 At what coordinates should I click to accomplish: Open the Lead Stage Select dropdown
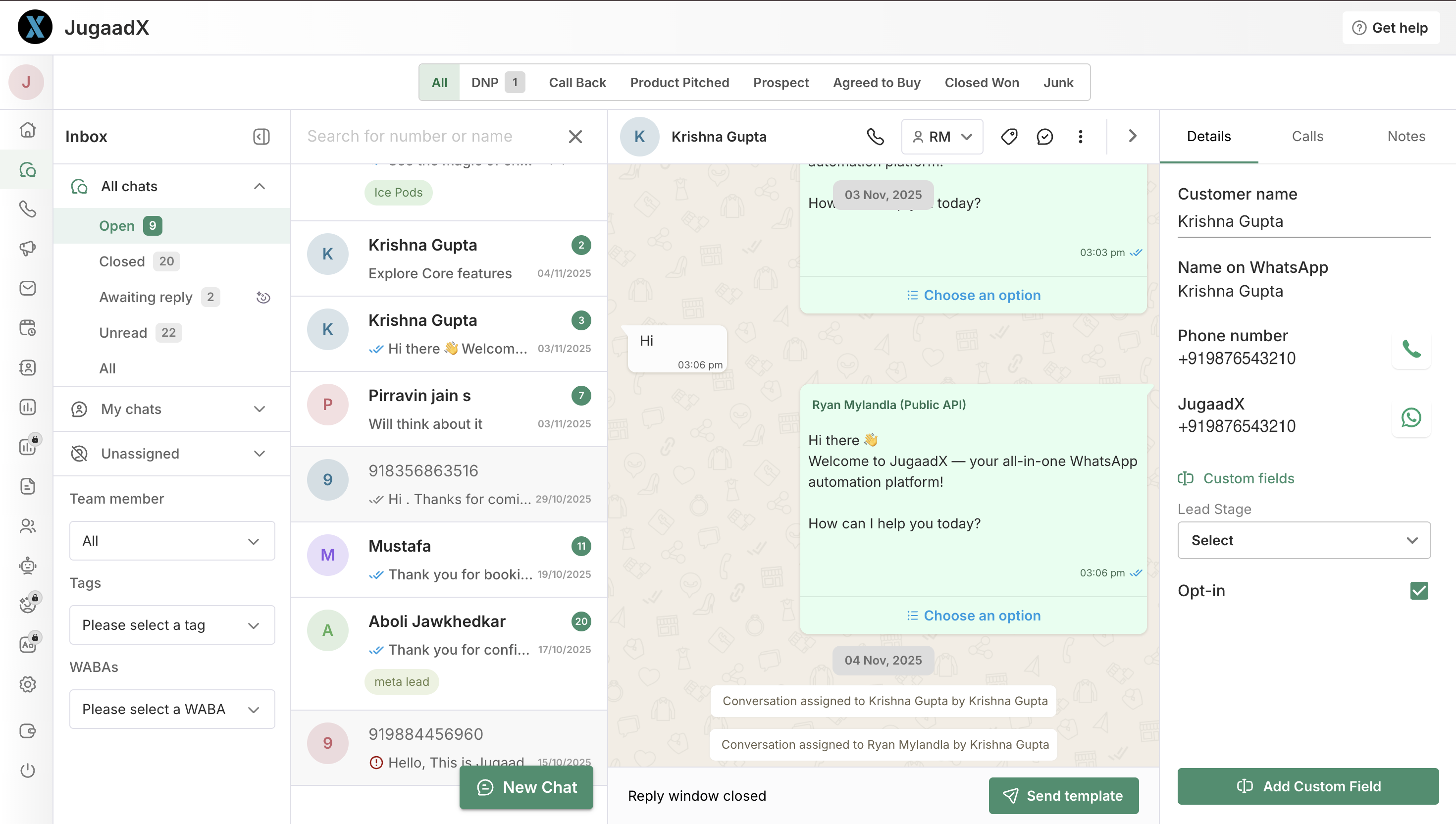click(x=1303, y=540)
